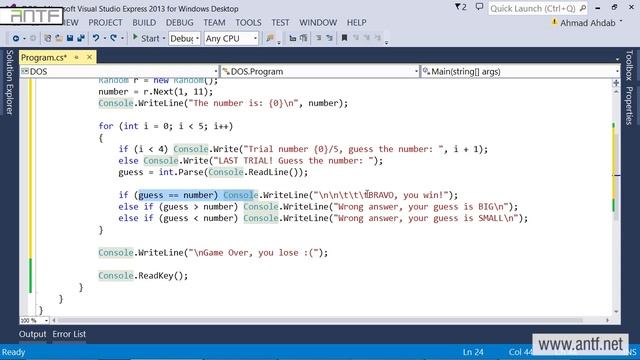Click the New Project toolbar icon
The height and width of the screenshot is (360, 640).
coord(47,38)
